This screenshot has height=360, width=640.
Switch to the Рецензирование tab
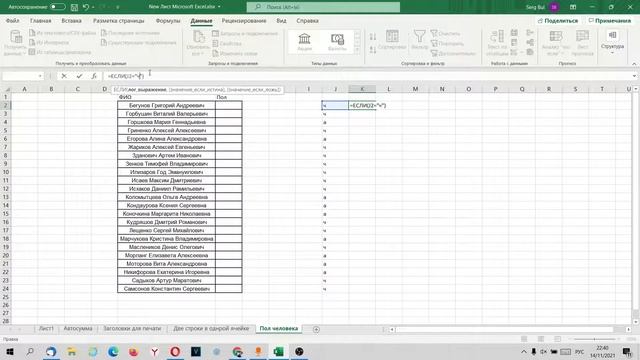244,20
